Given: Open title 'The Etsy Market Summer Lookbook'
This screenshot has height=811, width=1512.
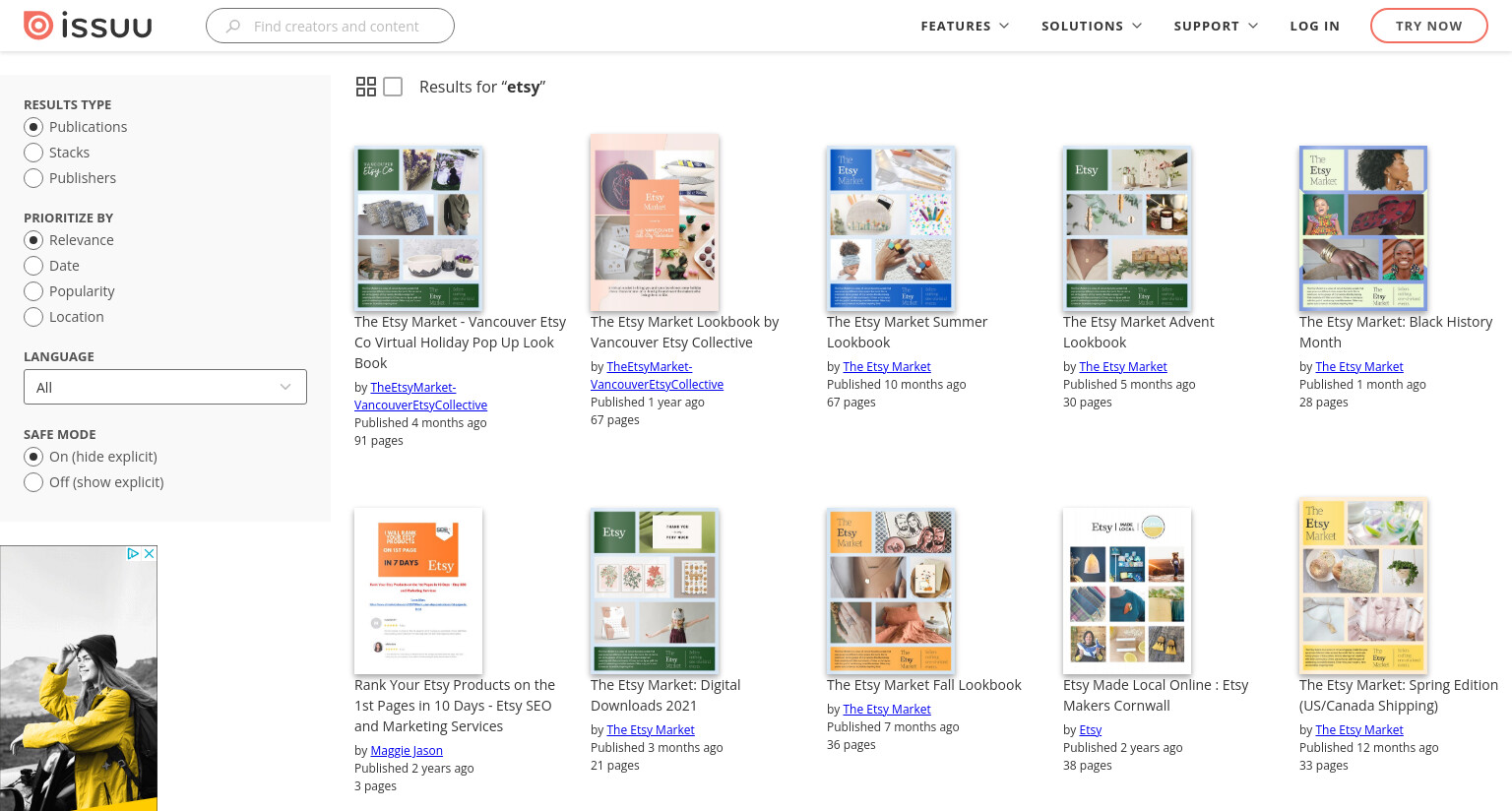Looking at the screenshot, I should pos(907,332).
